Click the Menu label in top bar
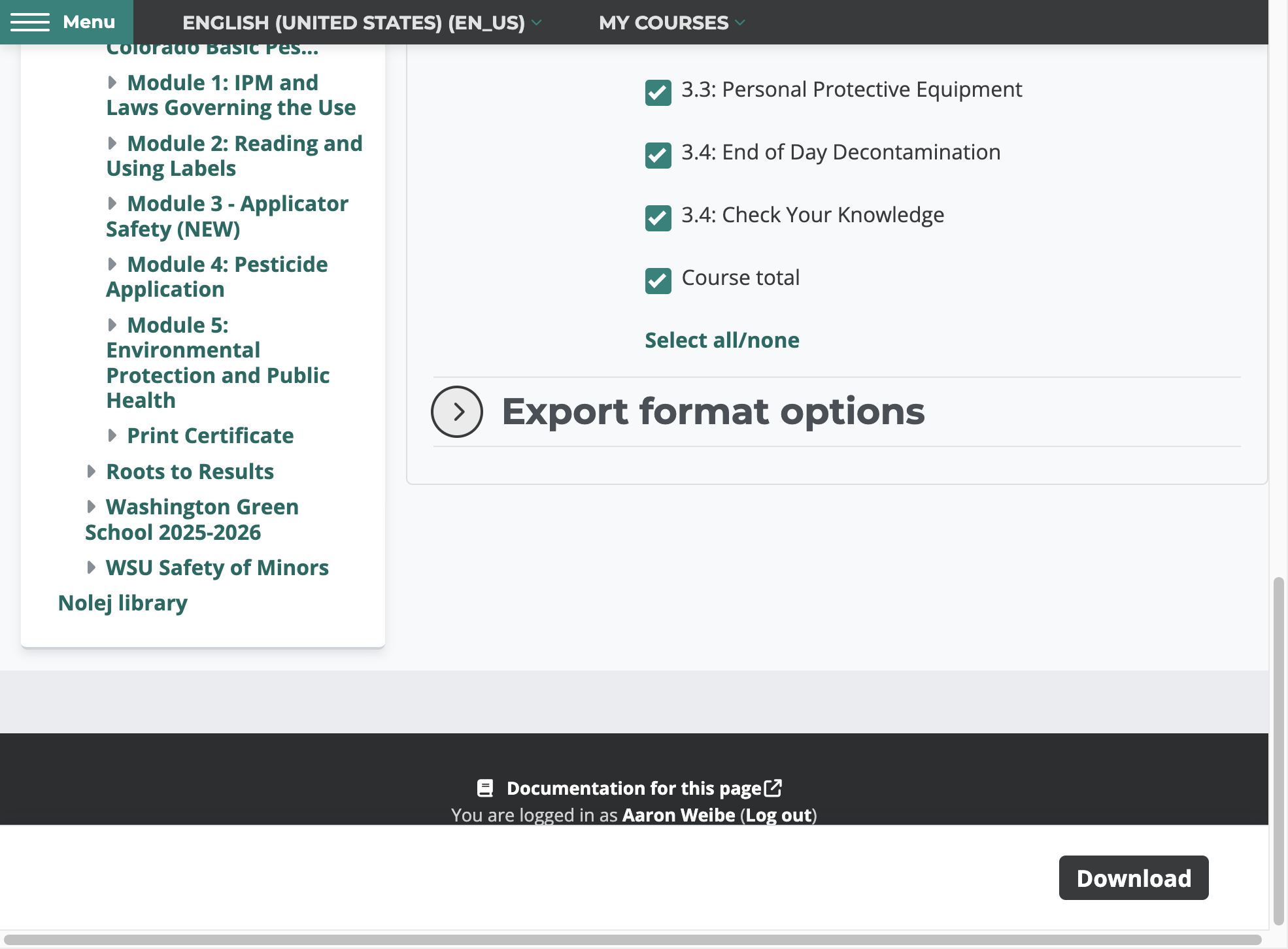The image size is (1288, 949). (x=89, y=22)
